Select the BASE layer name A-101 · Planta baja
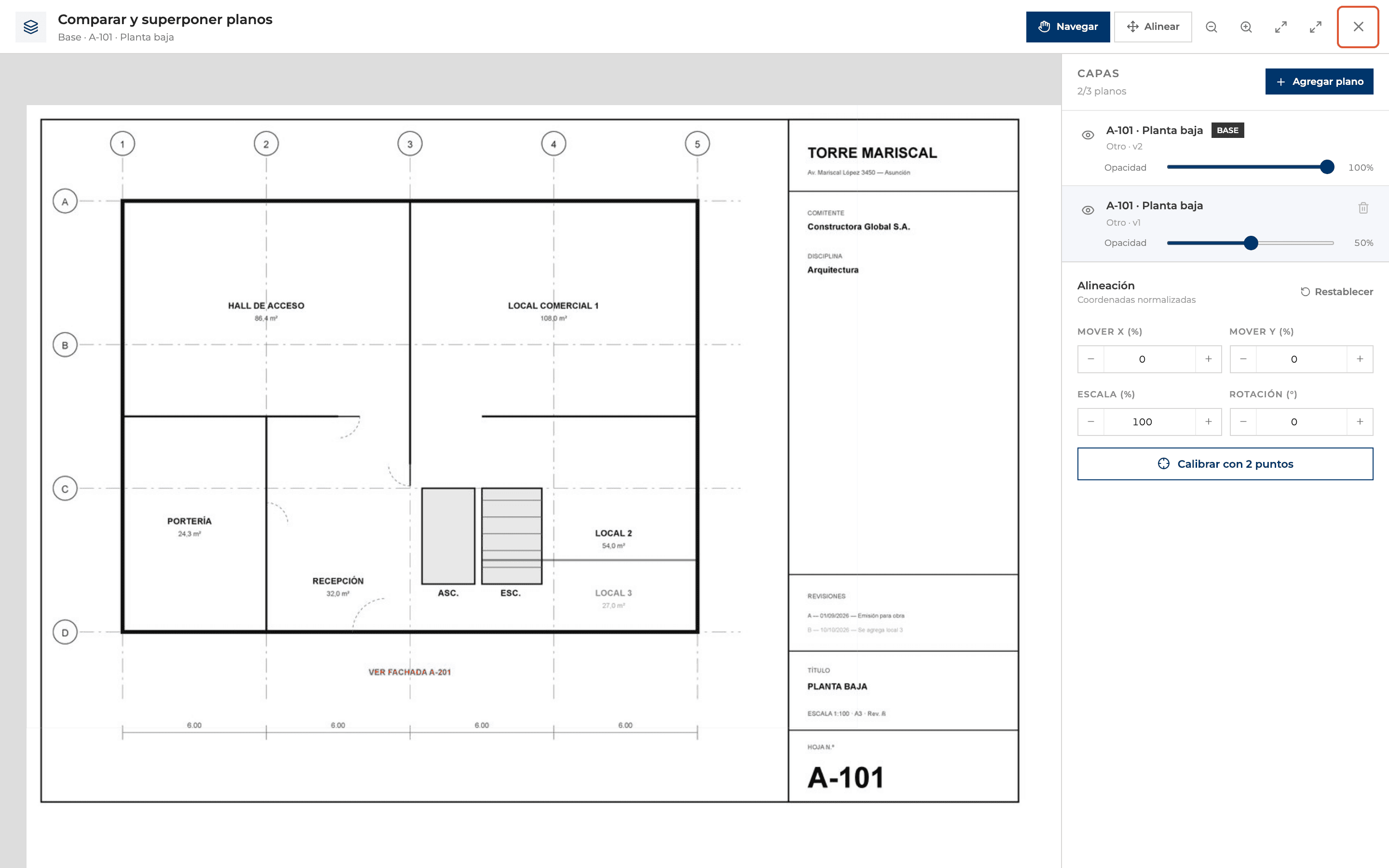1389x868 pixels. (1154, 130)
